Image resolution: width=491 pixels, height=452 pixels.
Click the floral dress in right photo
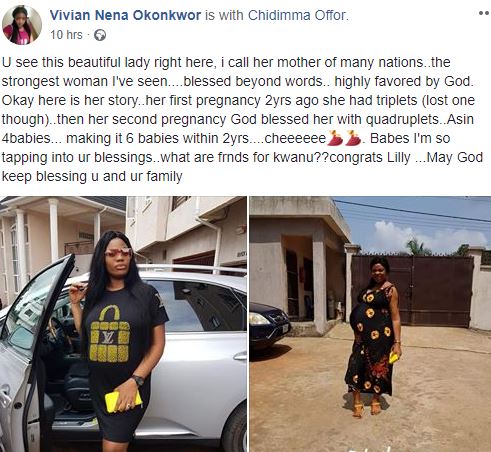pyautogui.click(x=371, y=340)
